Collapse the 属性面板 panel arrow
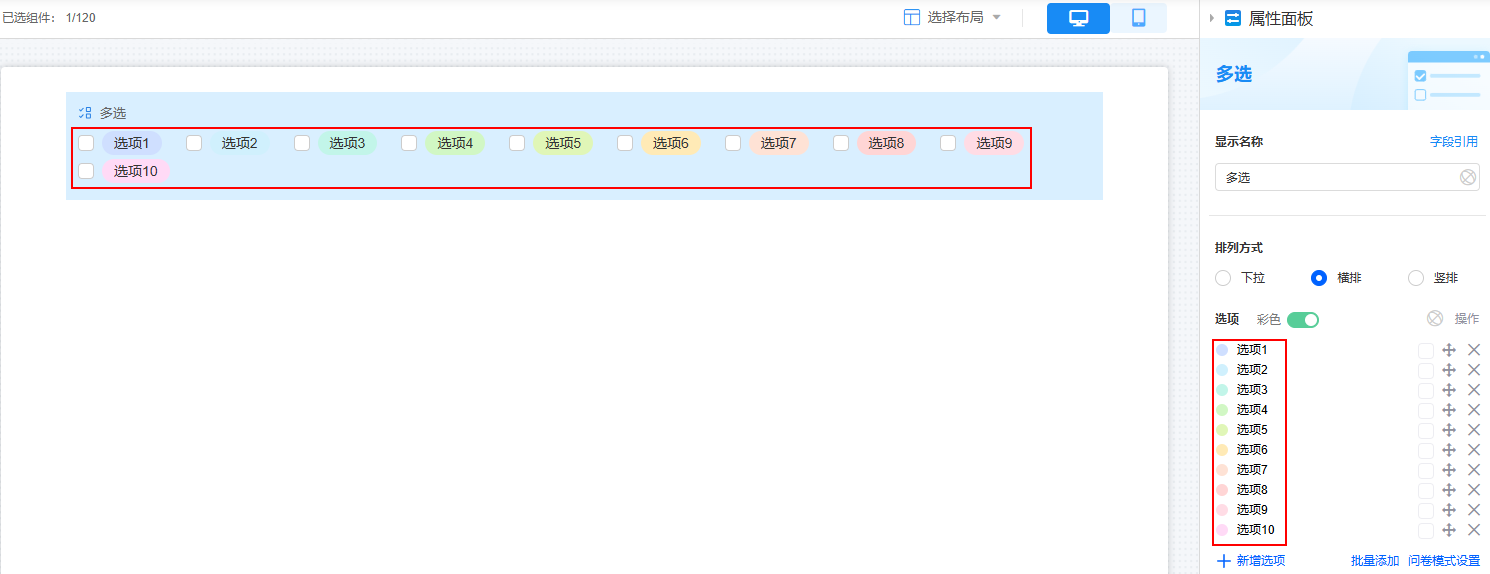 click(x=1211, y=18)
